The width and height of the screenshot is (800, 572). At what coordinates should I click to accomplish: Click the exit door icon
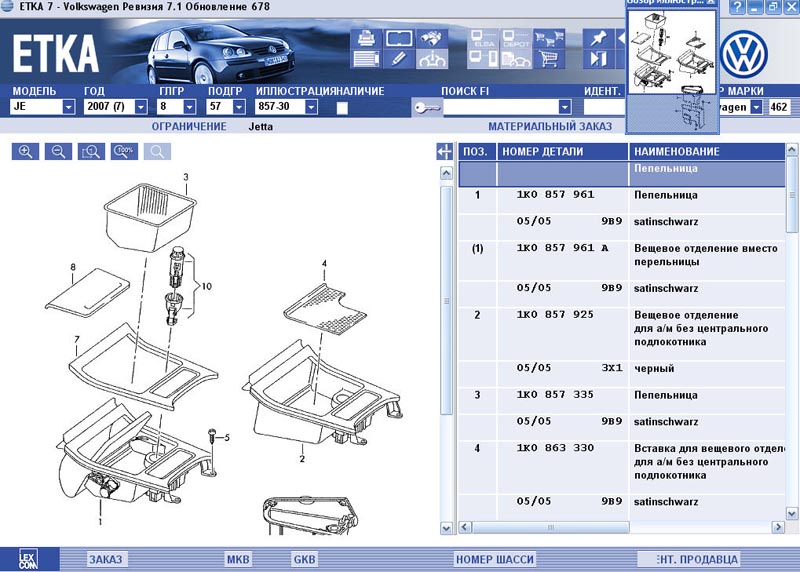(598, 59)
